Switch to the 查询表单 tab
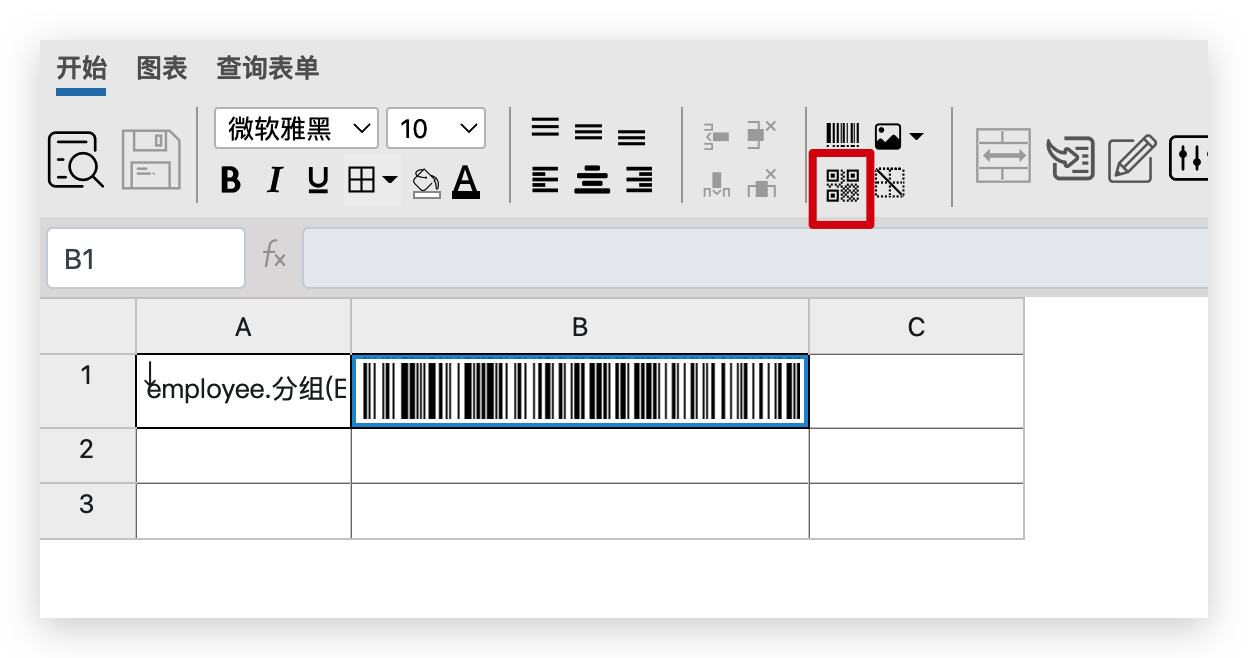 tap(268, 68)
